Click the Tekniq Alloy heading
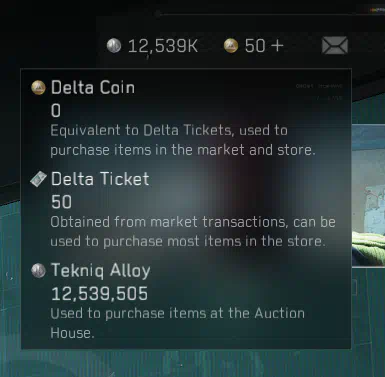The width and height of the screenshot is (385, 377). (x=101, y=271)
